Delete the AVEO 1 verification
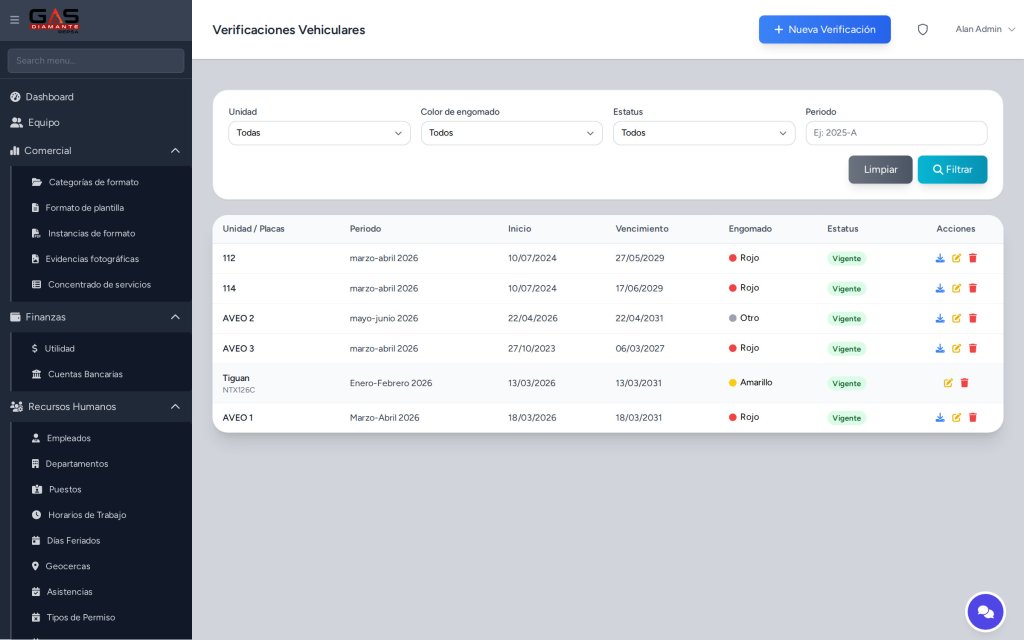 click(972, 417)
